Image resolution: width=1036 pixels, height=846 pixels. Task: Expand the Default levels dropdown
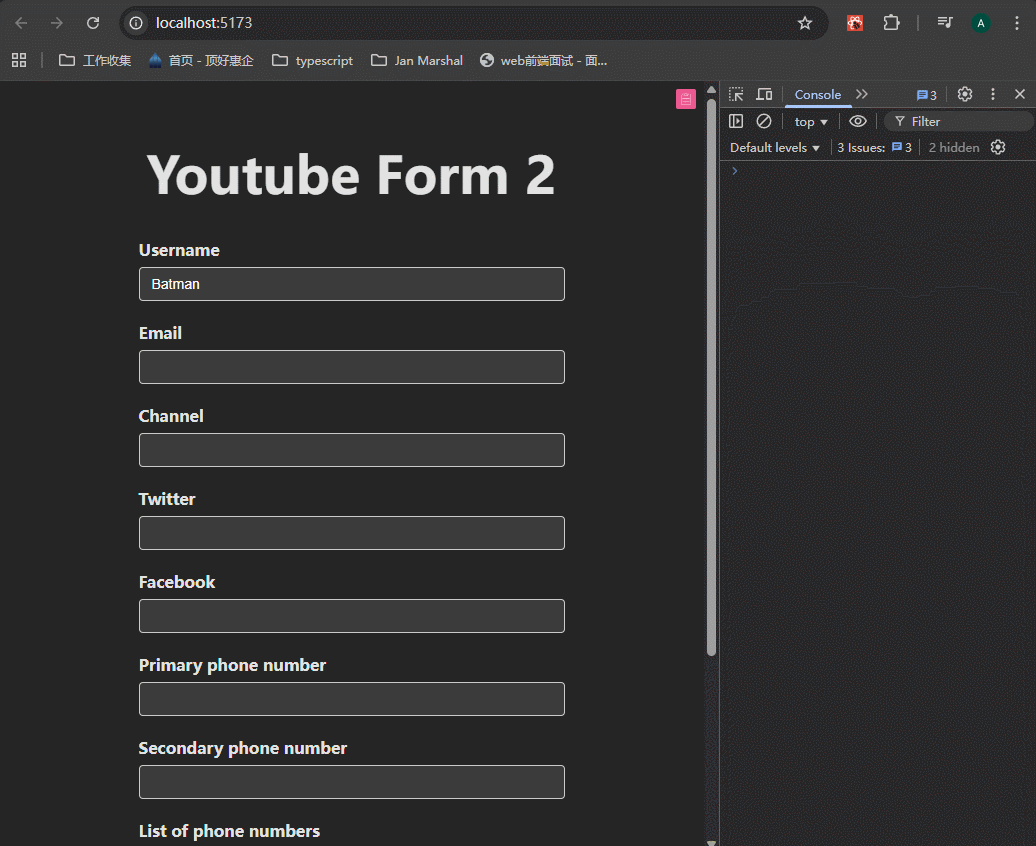[775, 147]
